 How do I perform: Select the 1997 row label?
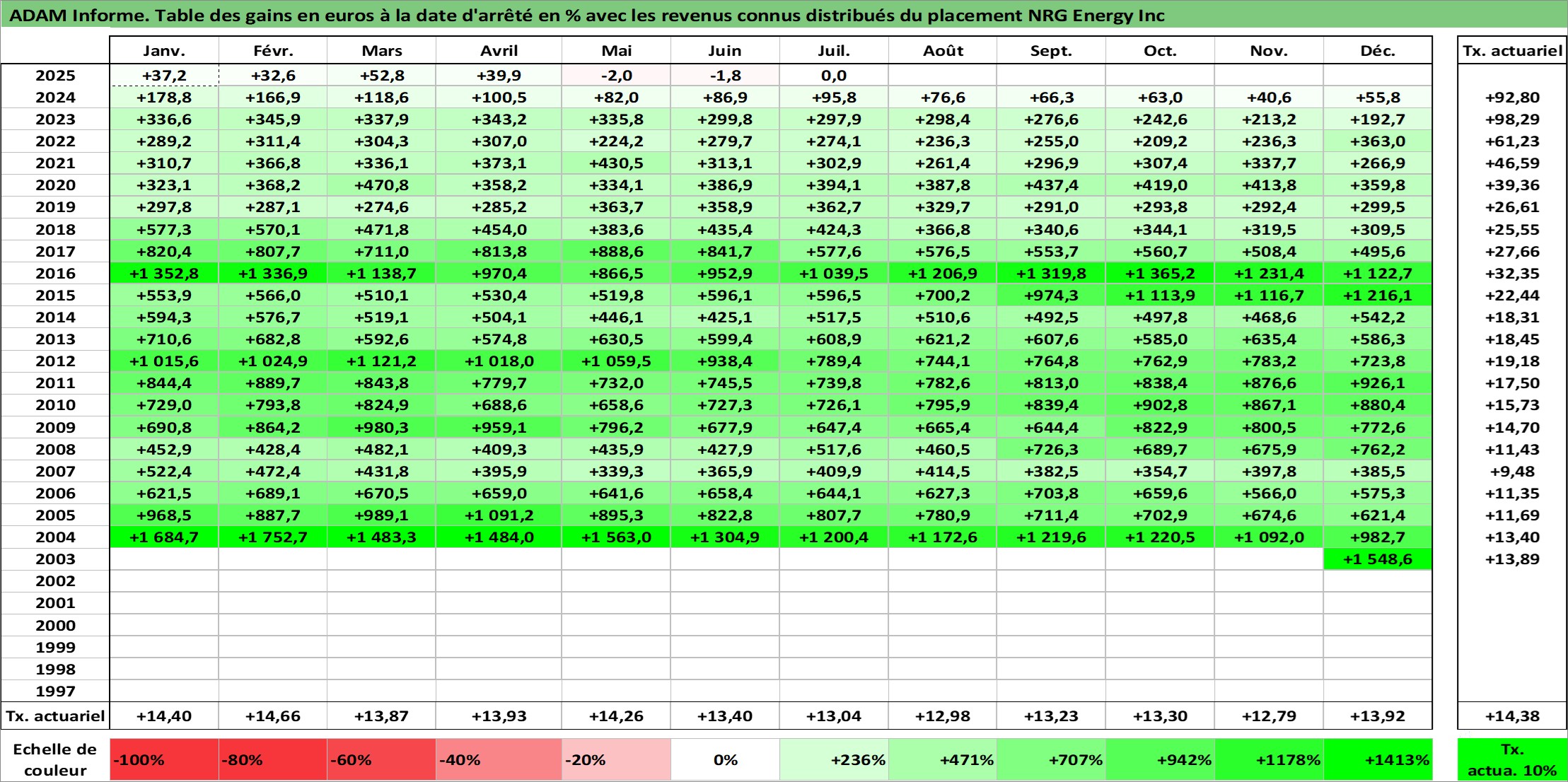pyautogui.click(x=55, y=691)
